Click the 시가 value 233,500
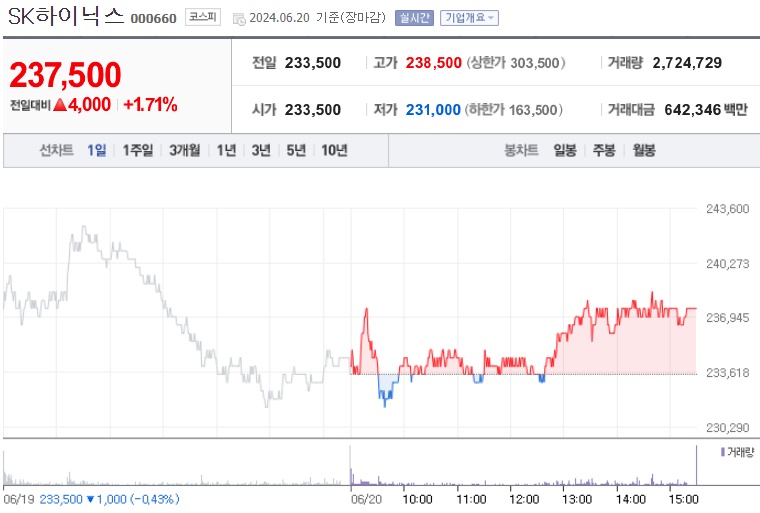This screenshot has height=513, width=760. (x=313, y=110)
